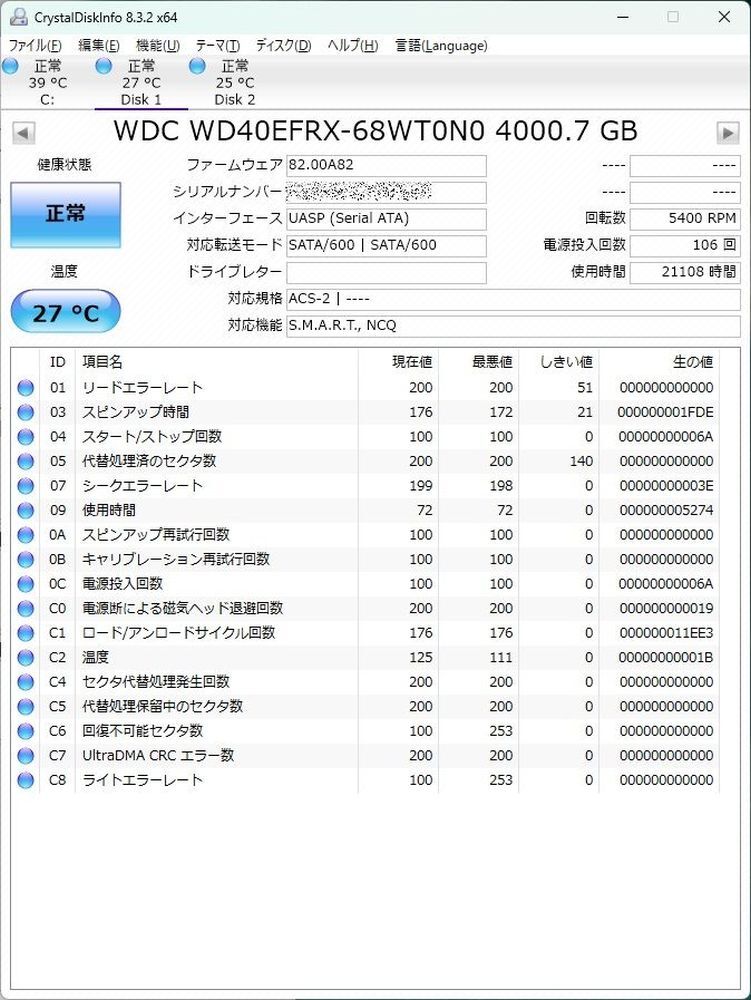
Task: Click status icon for ID 03 スピンアップ時間
Action: [26, 413]
